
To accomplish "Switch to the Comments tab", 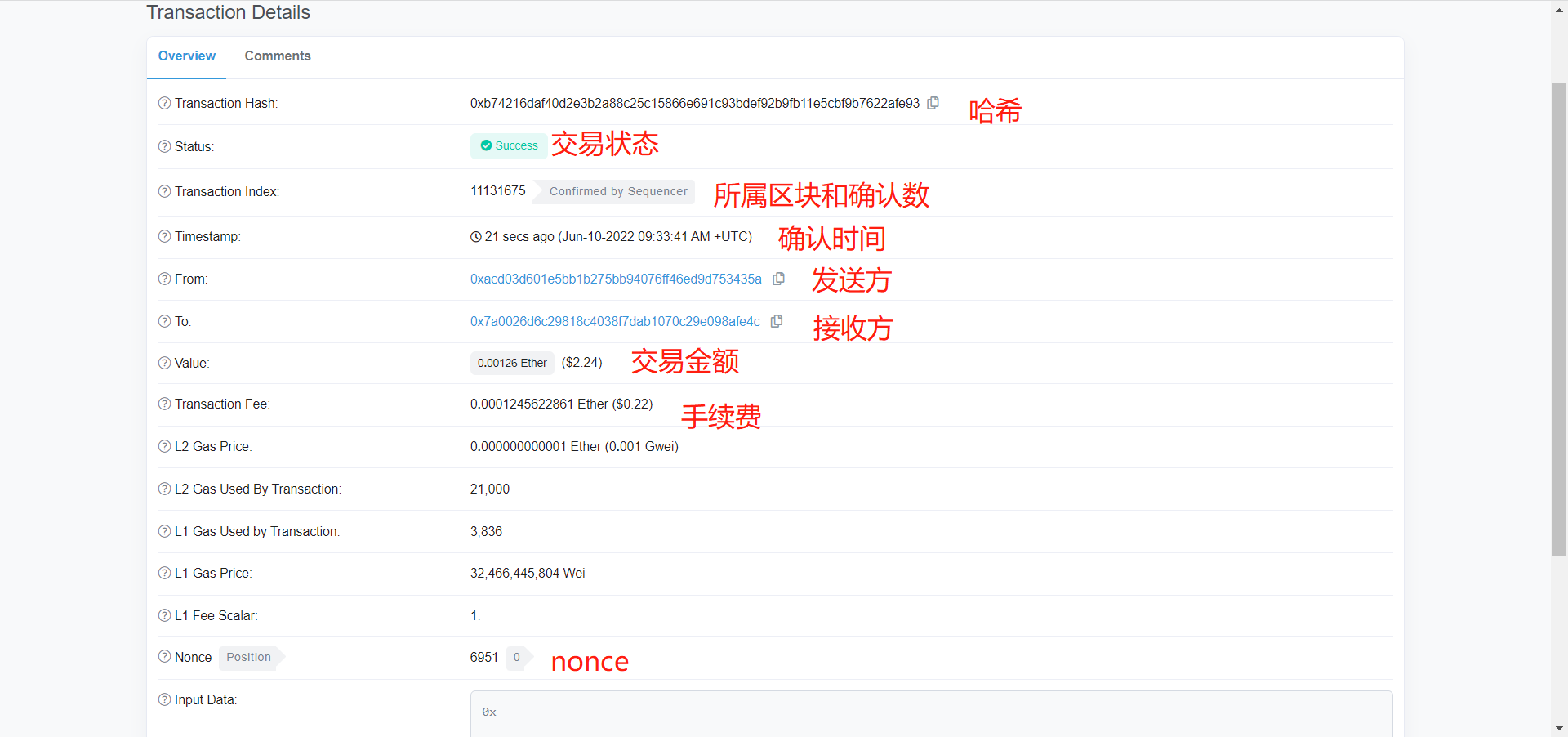I will point(277,56).
